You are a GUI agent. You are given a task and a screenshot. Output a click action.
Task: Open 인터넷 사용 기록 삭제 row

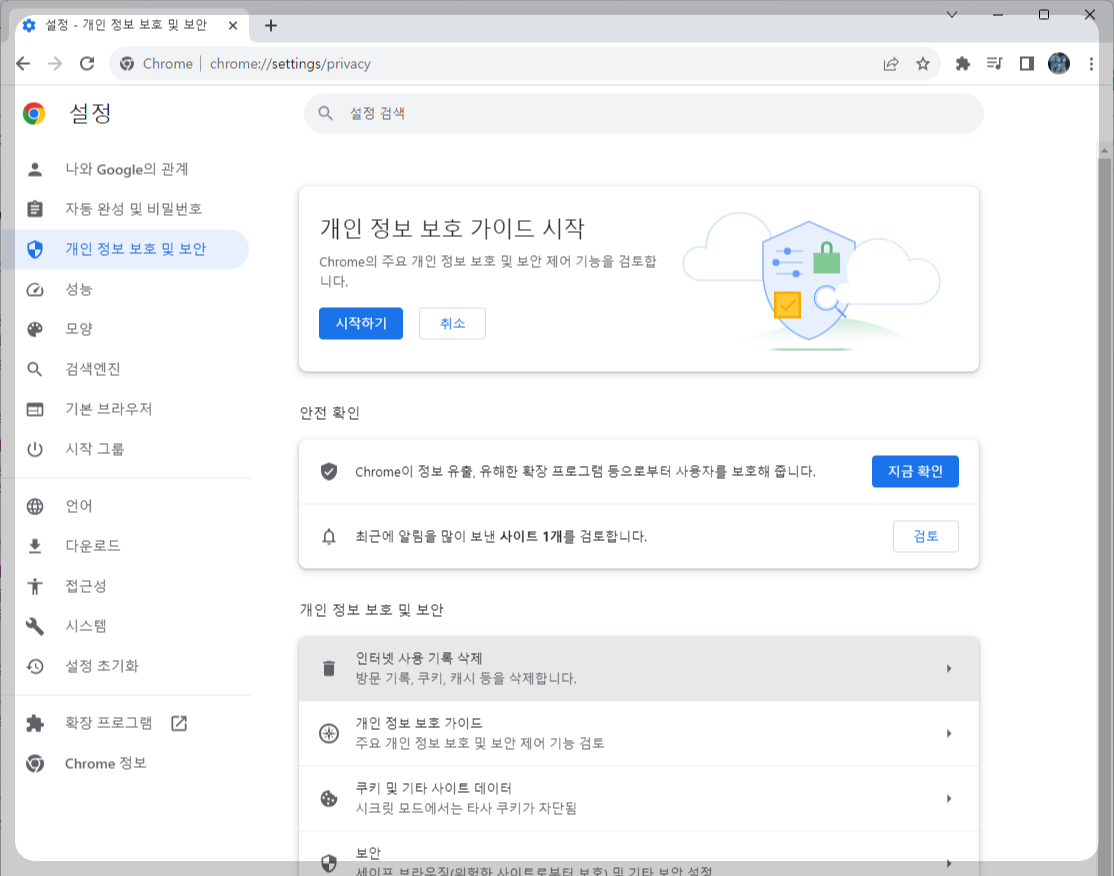639,669
